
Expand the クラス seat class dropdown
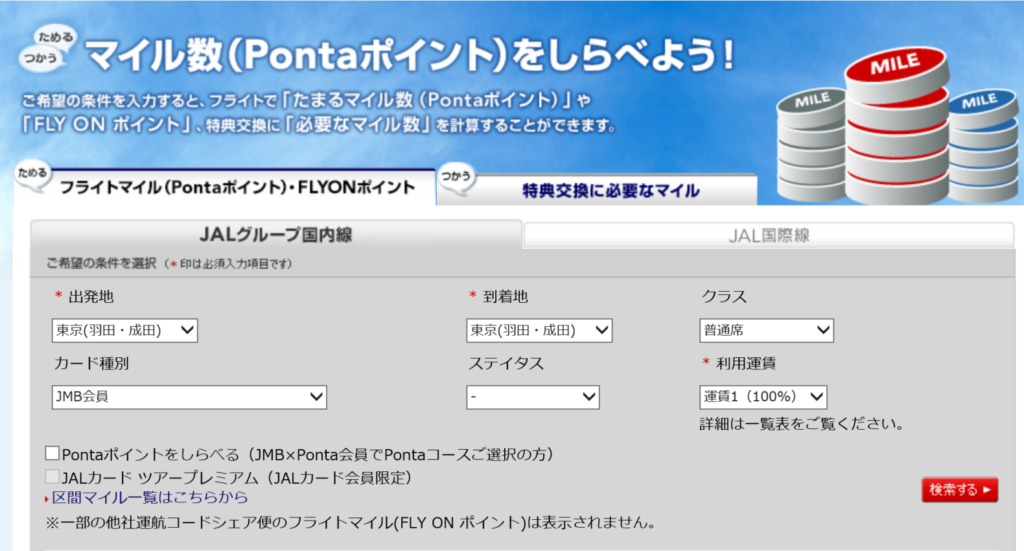pos(766,330)
